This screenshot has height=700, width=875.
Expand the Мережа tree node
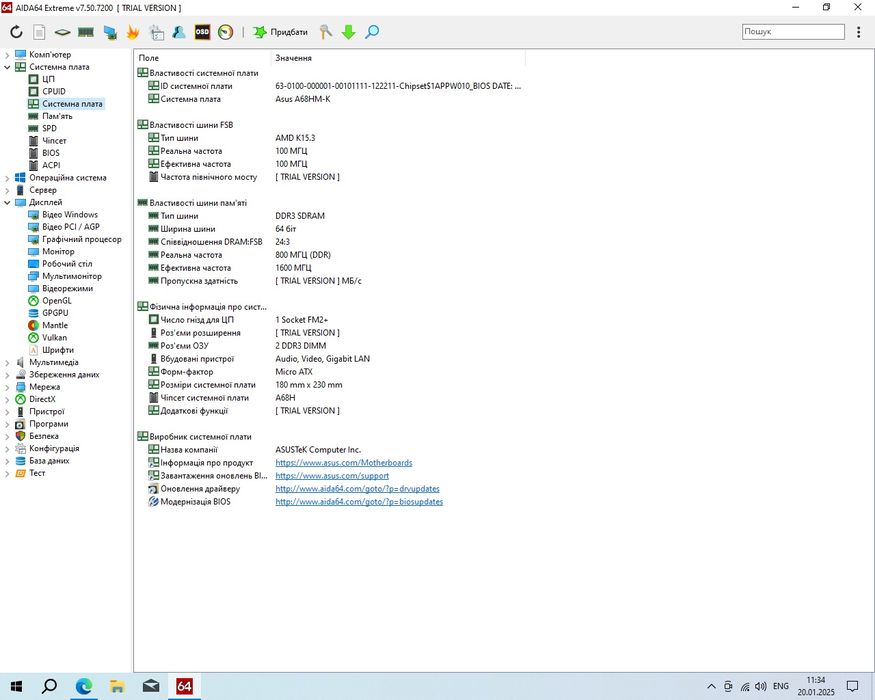7,387
